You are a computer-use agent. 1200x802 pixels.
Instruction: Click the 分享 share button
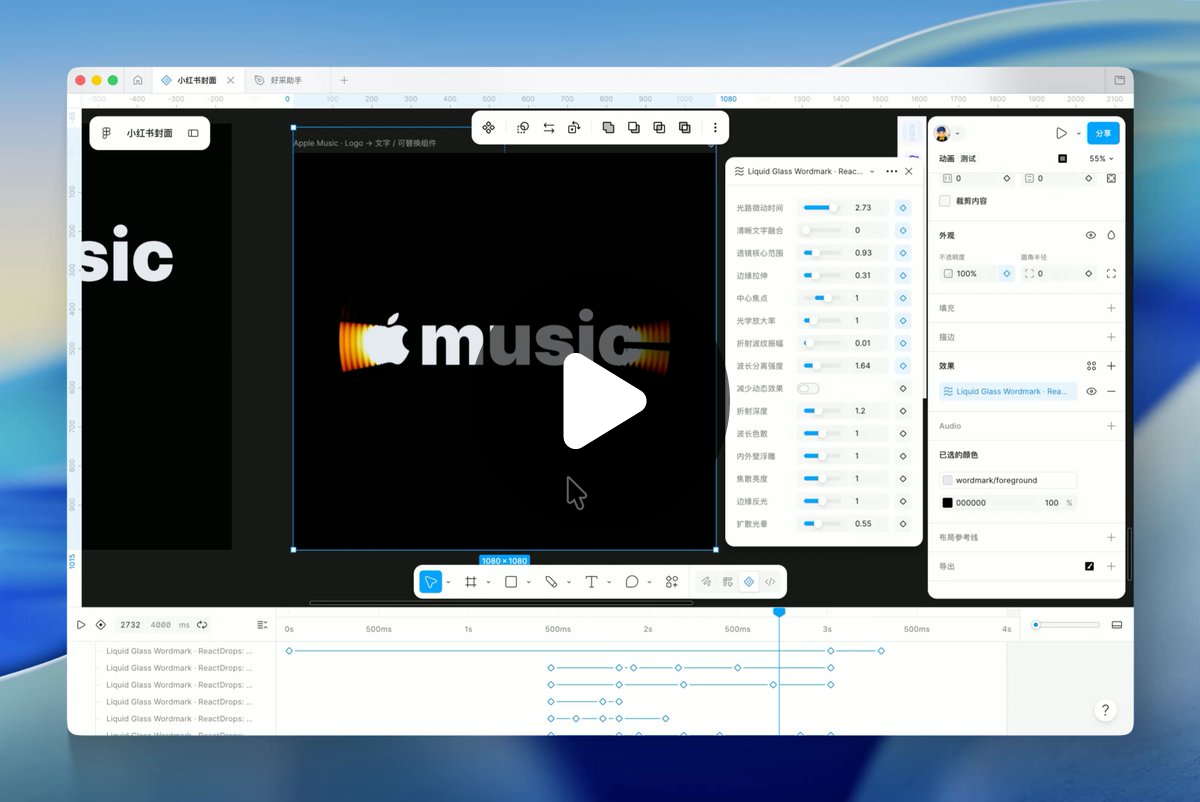pyautogui.click(x=1103, y=133)
